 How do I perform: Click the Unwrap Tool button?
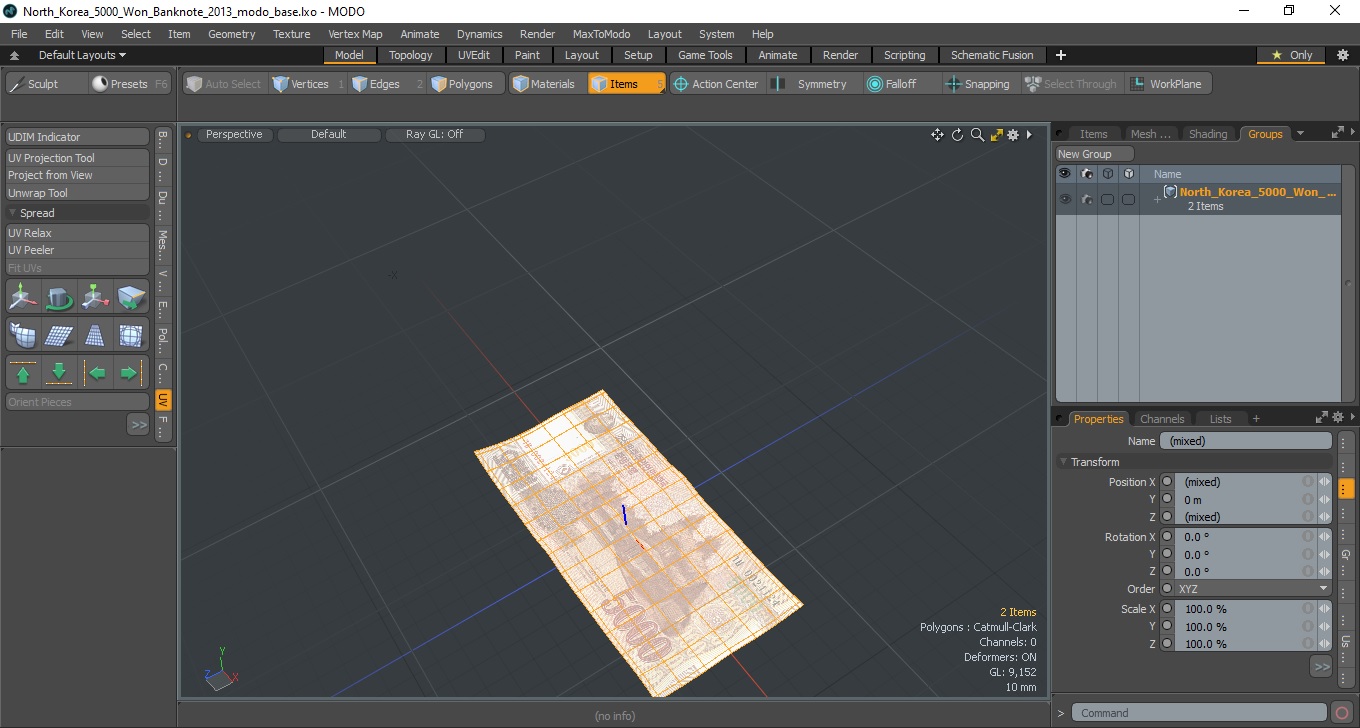[x=78, y=193]
